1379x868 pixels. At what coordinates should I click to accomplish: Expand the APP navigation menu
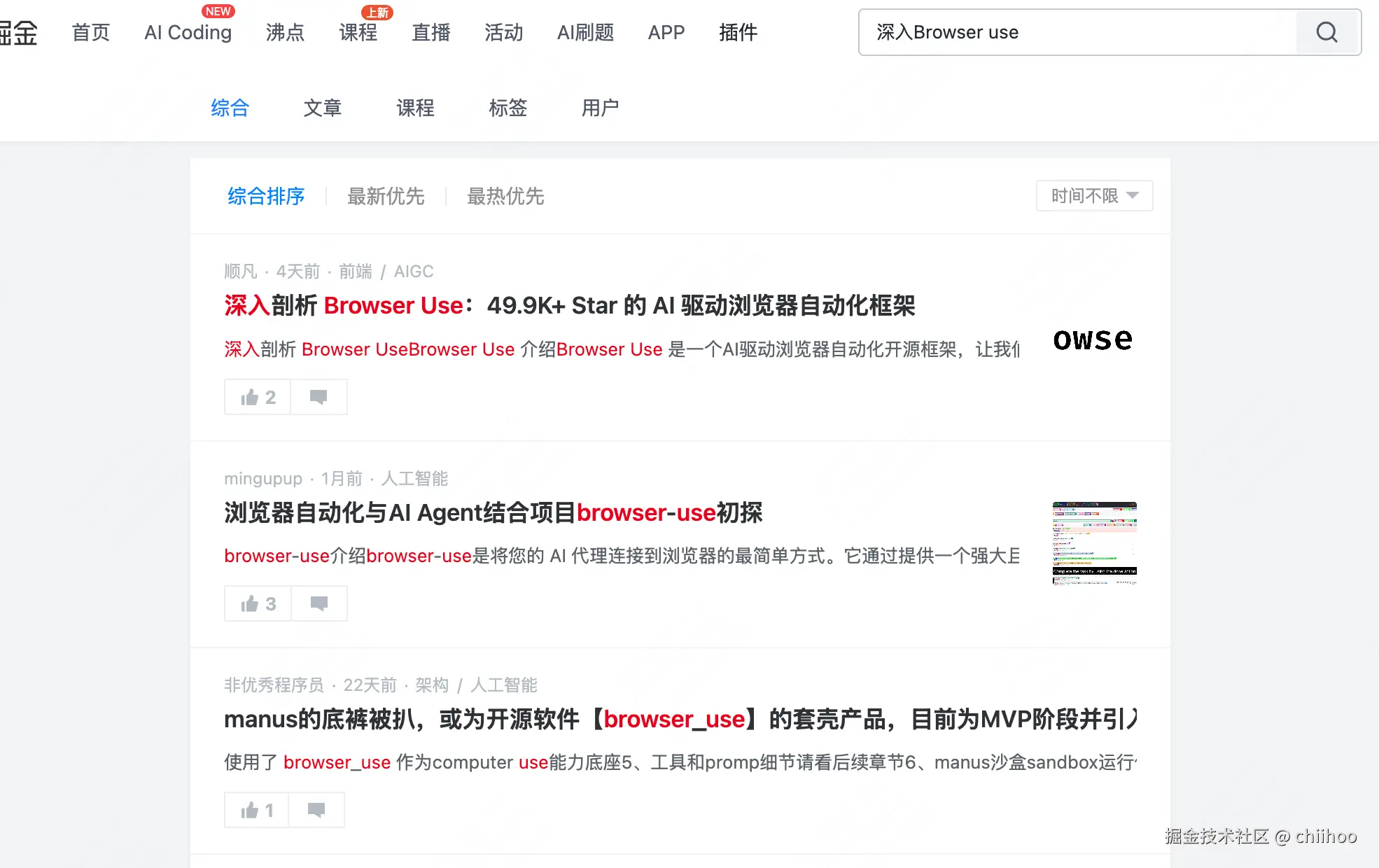tap(666, 32)
